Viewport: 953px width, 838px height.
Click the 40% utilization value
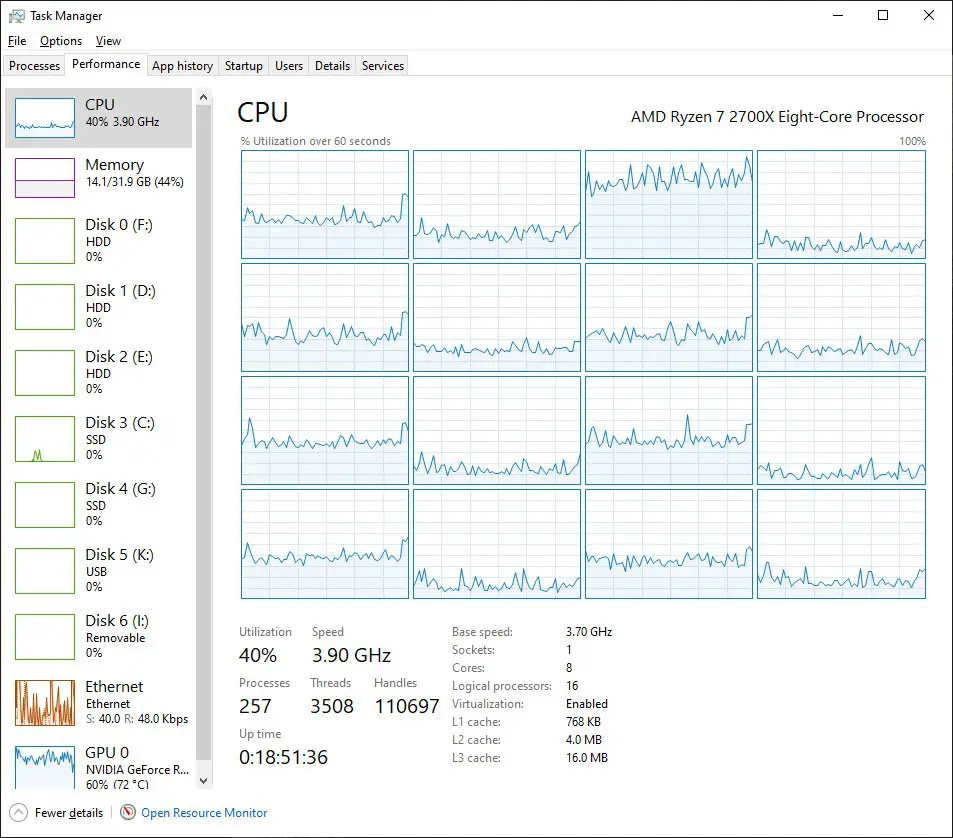coord(258,655)
